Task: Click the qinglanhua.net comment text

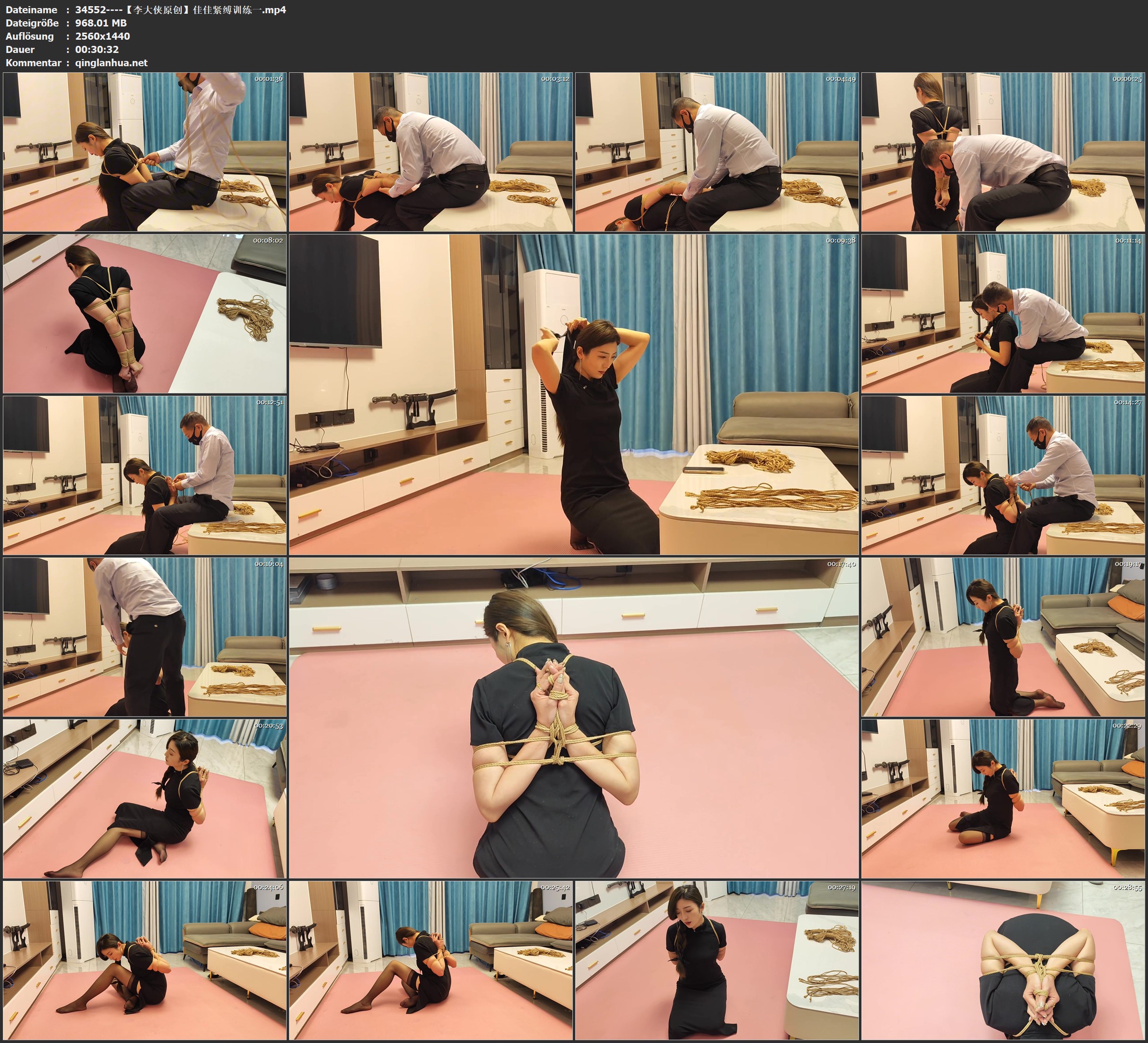Action: click(x=112, y=62)
